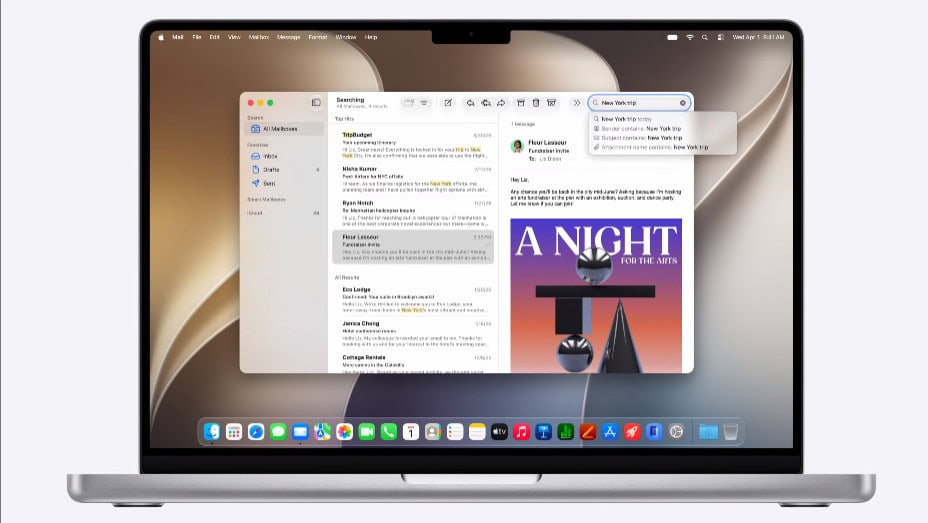The image size is (928, 523).
Task: Open the Eco Lodge email in All Results
Action: click(413, 300)
